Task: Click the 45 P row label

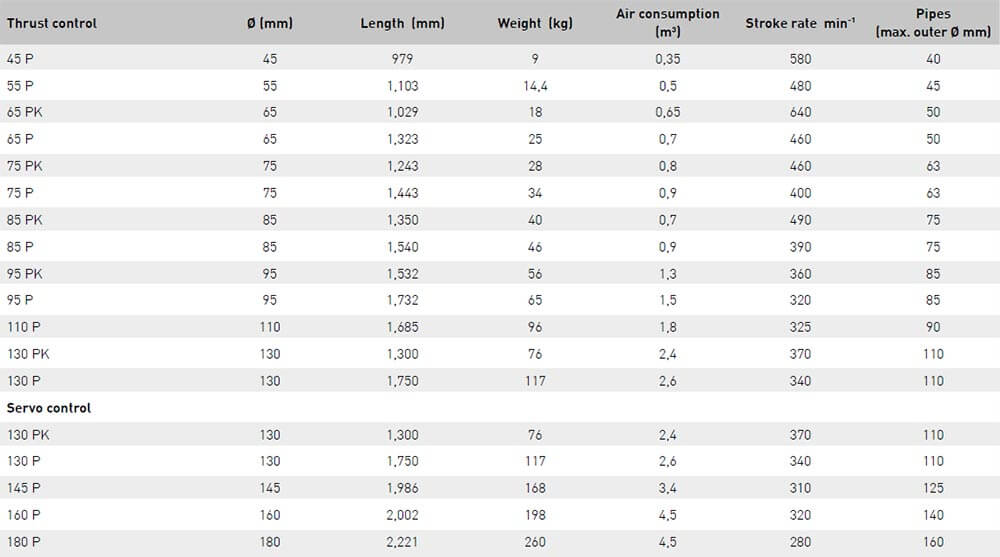Action: point(20,59)
